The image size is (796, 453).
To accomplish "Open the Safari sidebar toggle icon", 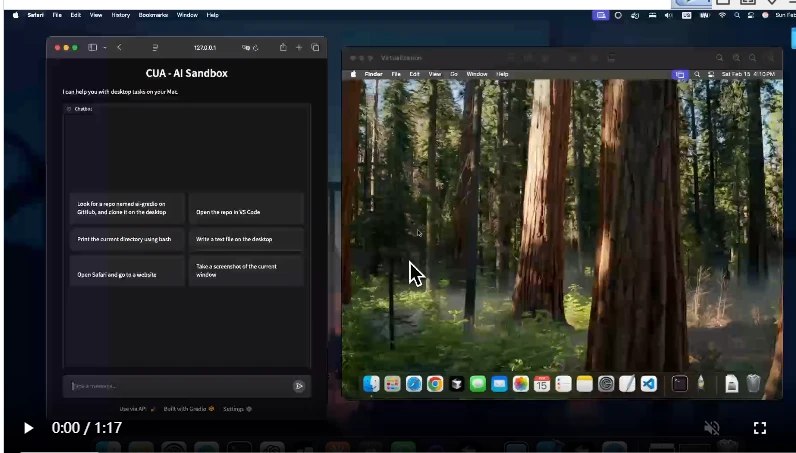I will pyautogui.click(x=92, y=47).
